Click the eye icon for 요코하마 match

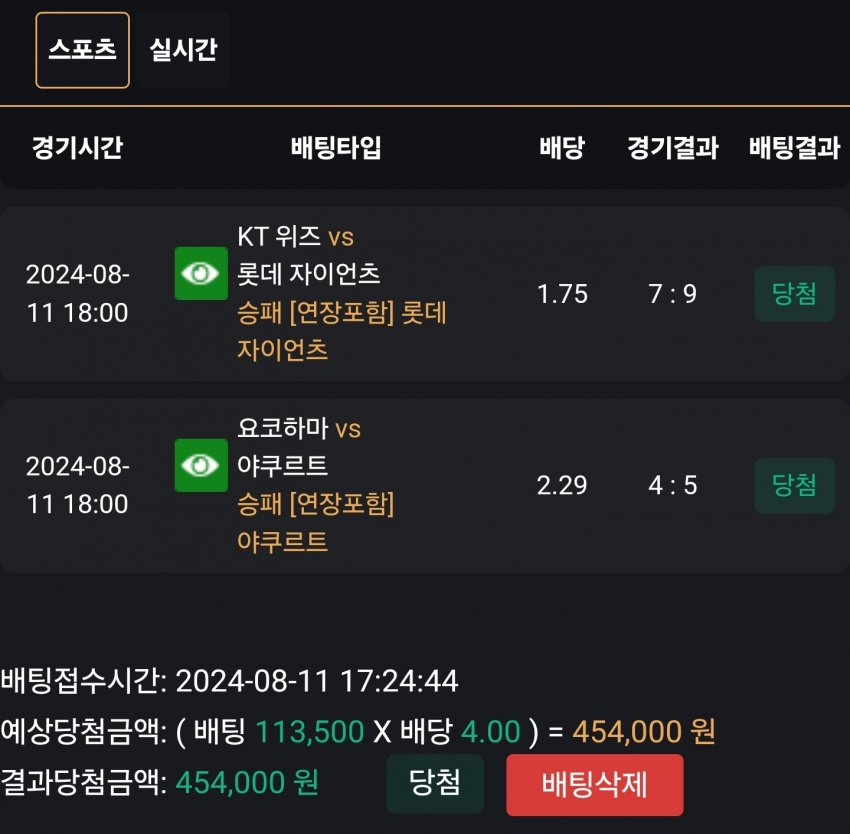(201, 465)
